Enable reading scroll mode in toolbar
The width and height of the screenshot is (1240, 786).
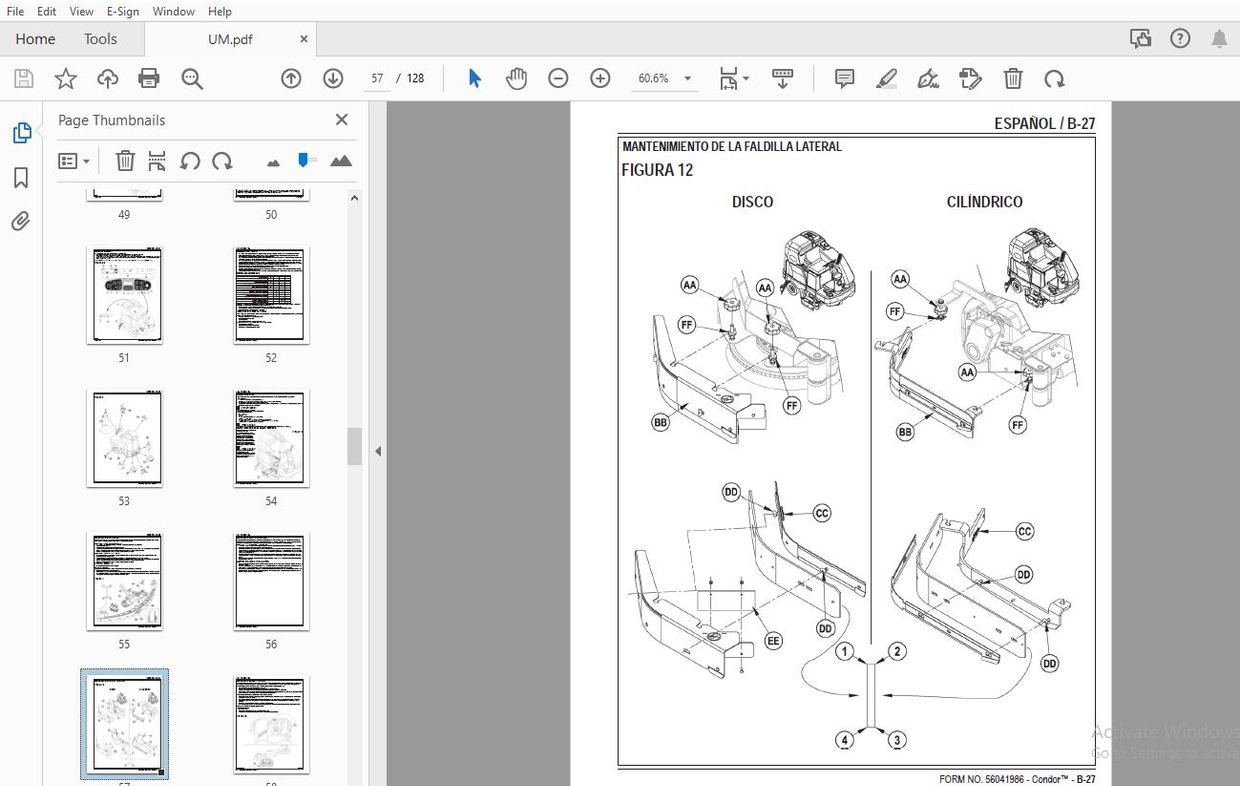pos(782,78)
